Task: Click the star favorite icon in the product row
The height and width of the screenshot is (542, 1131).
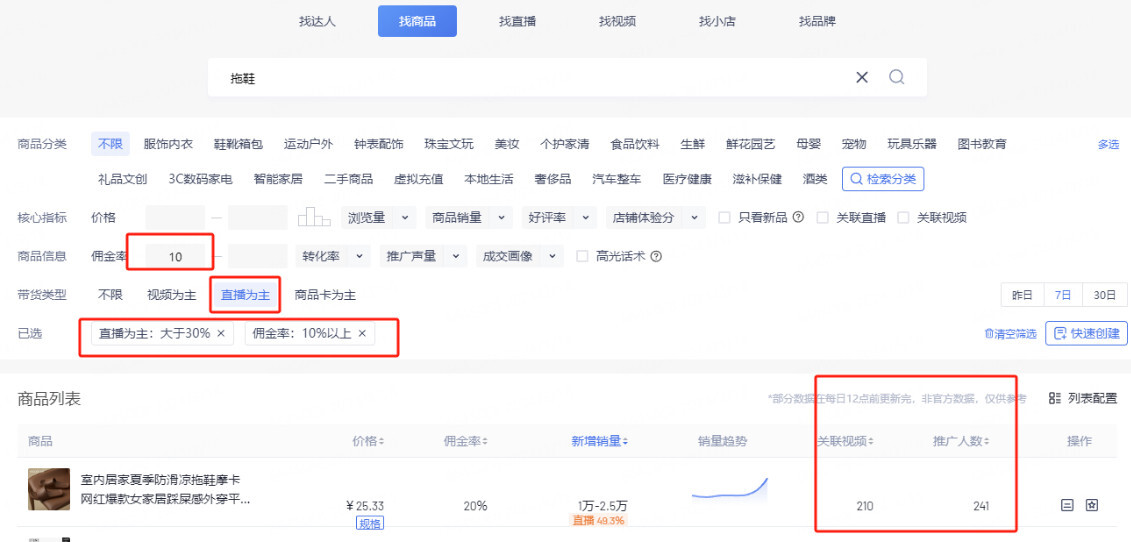Action: tap(1092, 505)
